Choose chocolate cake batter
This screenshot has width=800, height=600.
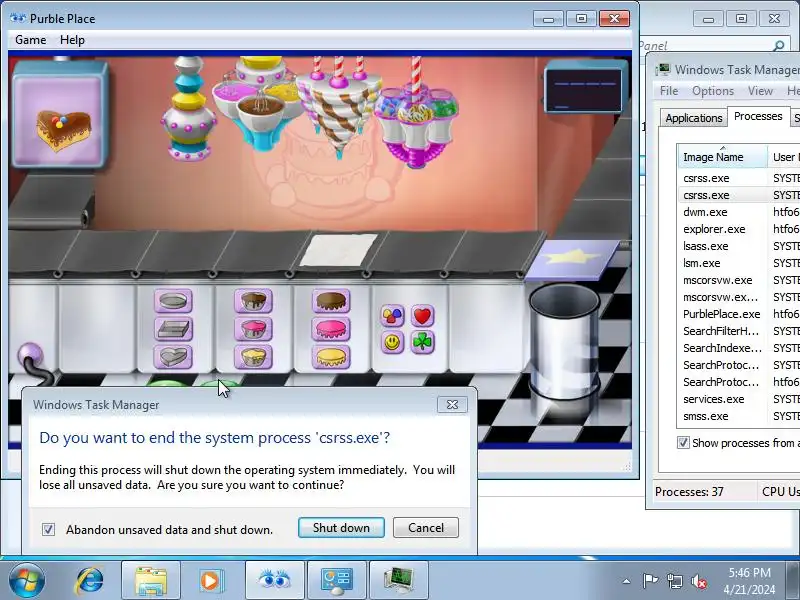(253, 301)
